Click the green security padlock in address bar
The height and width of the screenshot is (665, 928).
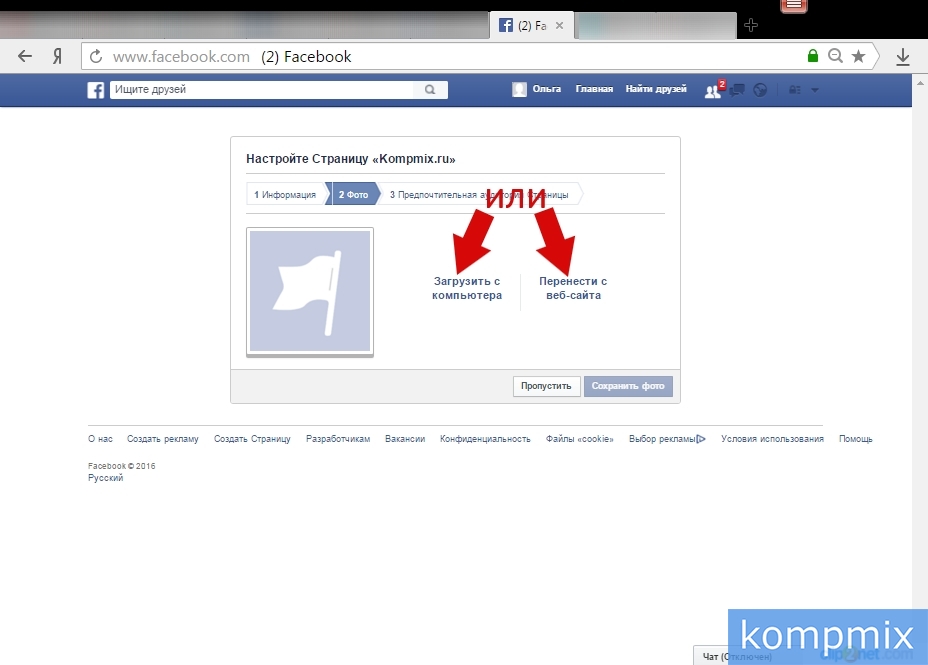tap(813, 56)
